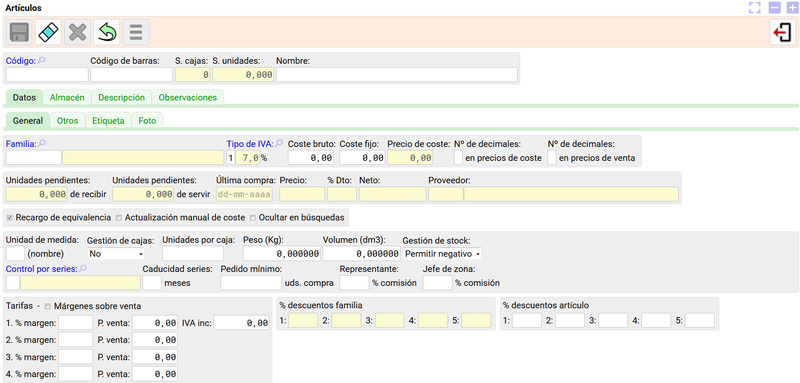
Task: Click the Control por series code field
Action: [x=13, y=283]
